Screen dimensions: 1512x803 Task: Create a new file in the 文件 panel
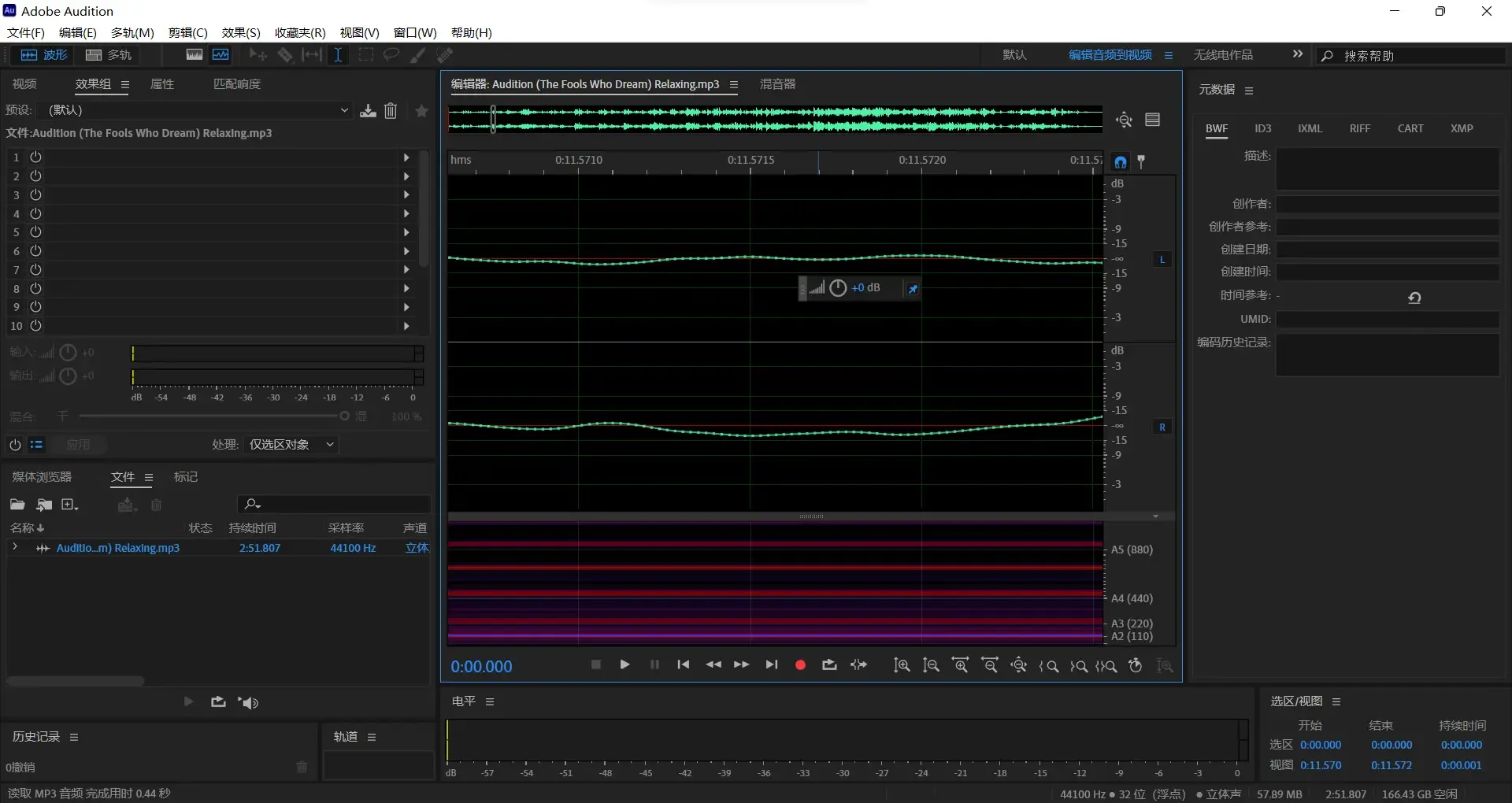point(70,505)
